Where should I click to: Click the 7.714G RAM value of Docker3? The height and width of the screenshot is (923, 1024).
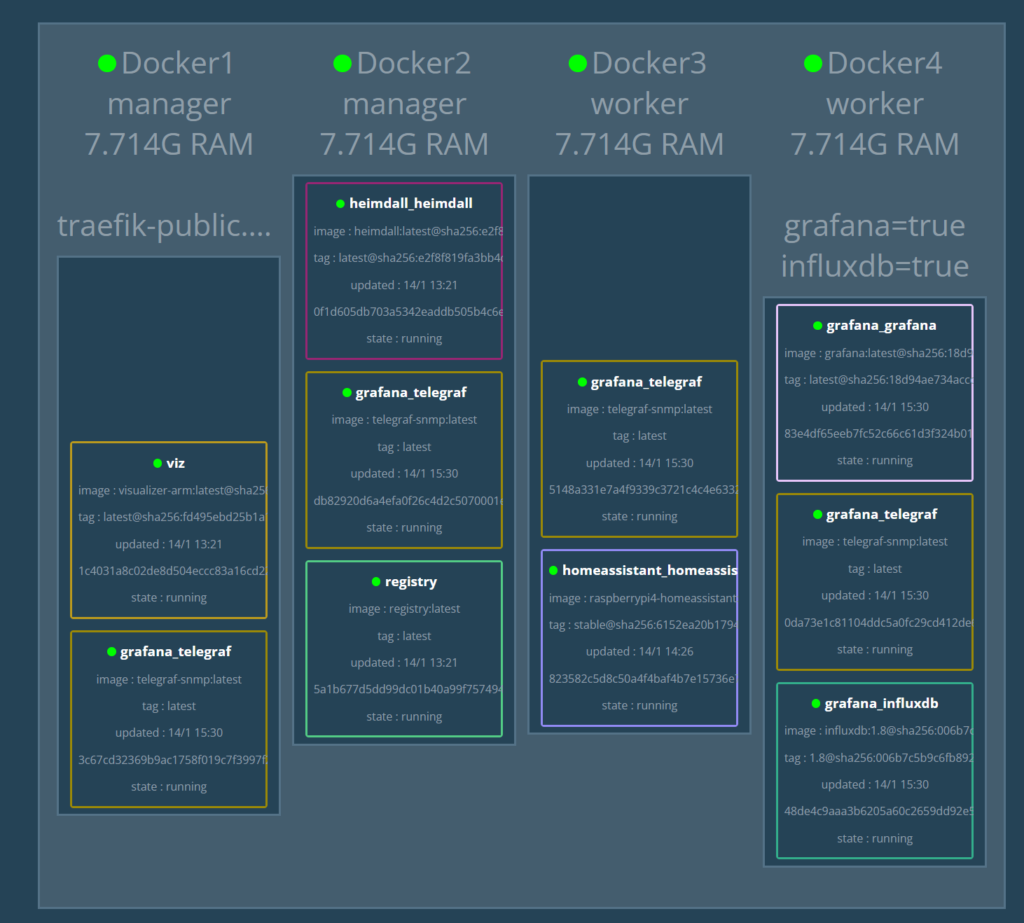click(x=639, y=144)
